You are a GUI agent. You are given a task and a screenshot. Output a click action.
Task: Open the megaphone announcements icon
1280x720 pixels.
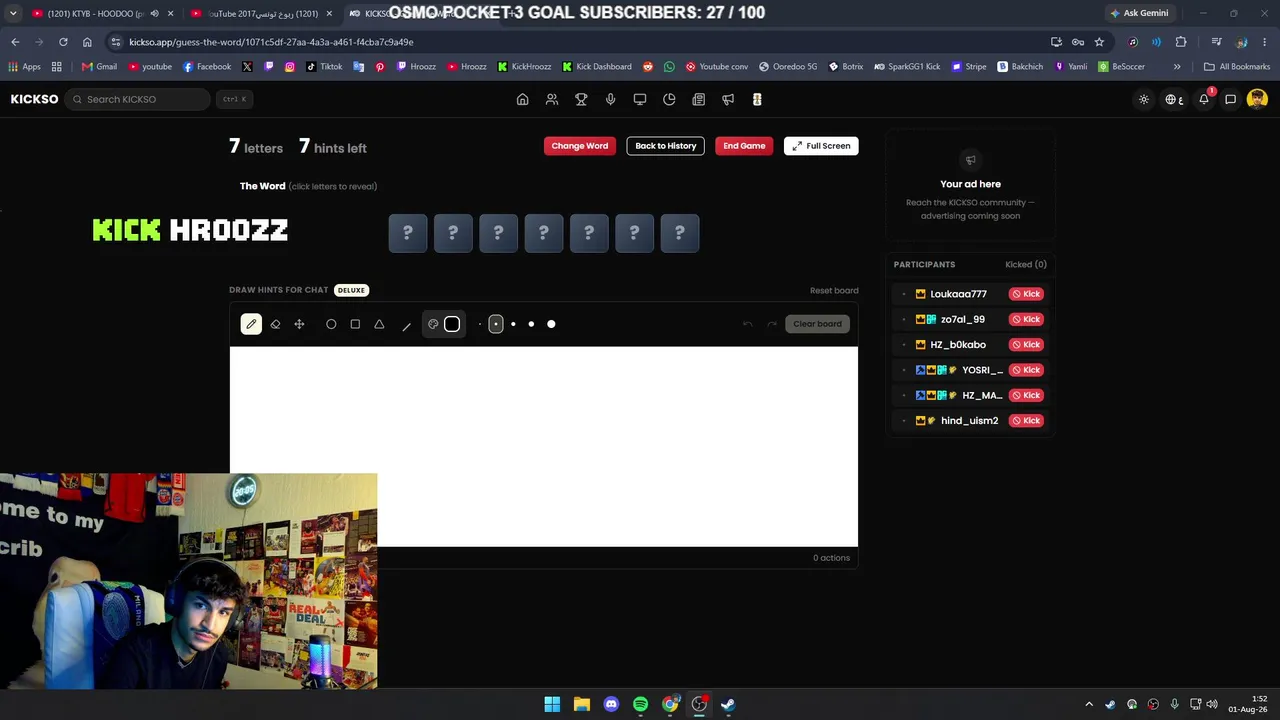click(x=728, y=99)
